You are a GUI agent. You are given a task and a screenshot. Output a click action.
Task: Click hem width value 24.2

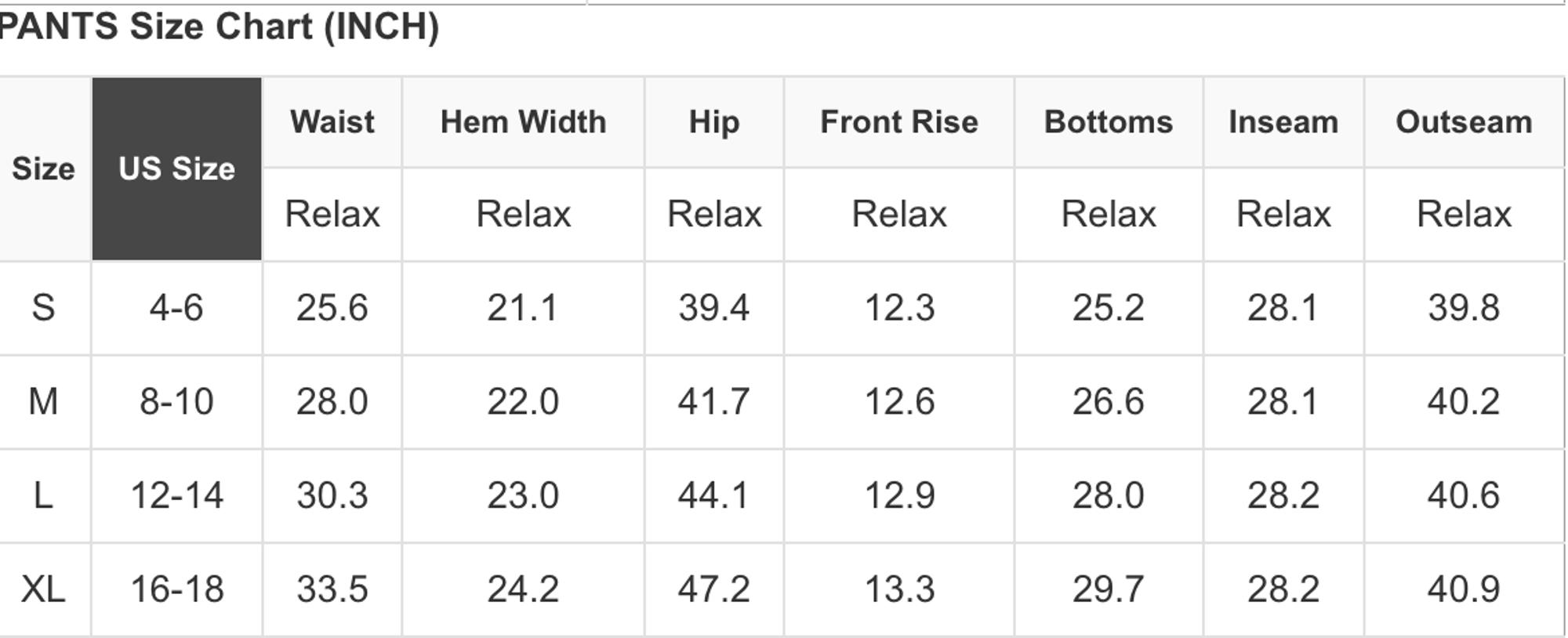pyautogui.click(x=523, y=589)
